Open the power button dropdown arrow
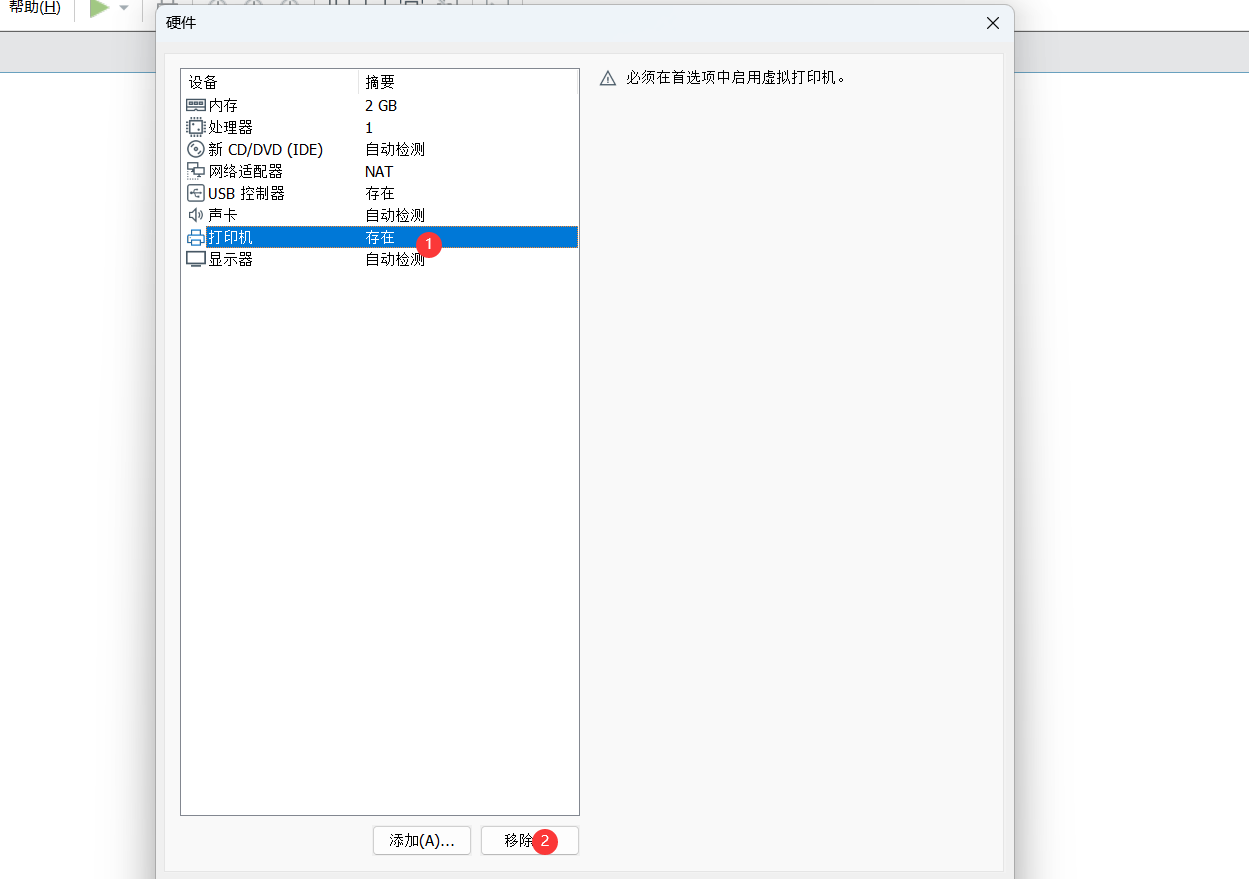The image size is (1249, 879). [123, 10]
